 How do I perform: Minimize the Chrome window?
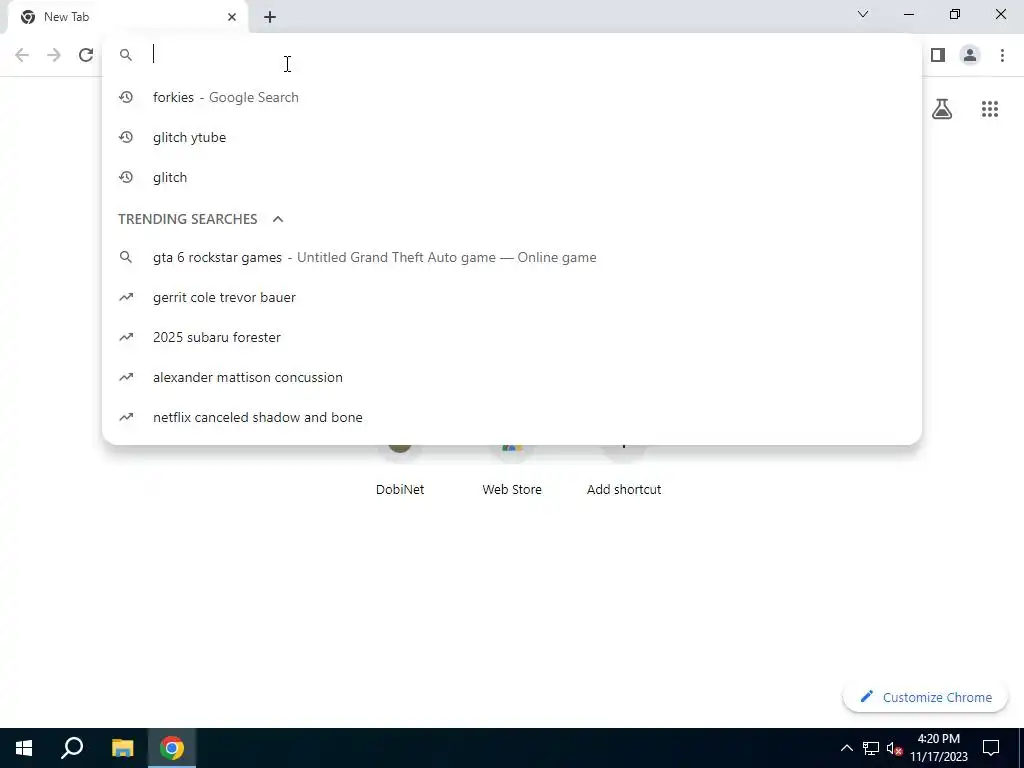[x=909, y=14]
